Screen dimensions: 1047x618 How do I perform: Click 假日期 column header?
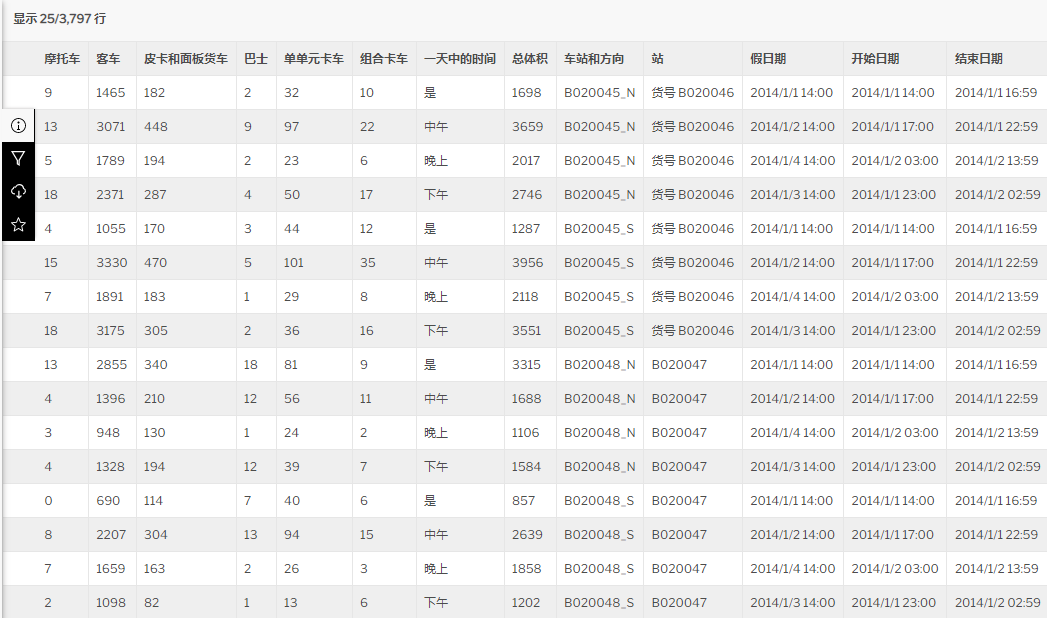coord(768,59)
